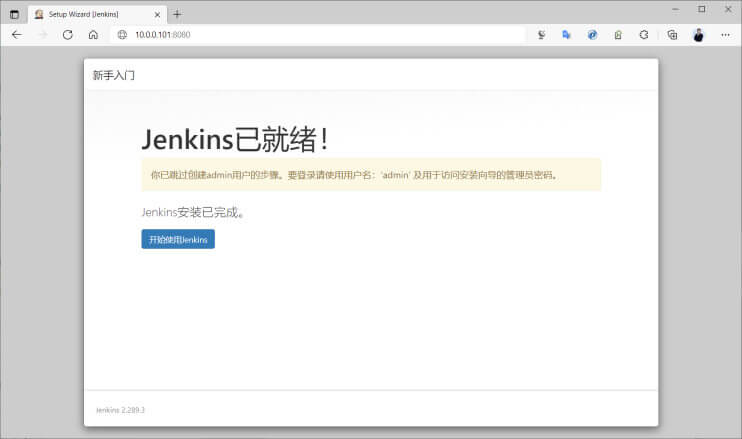Click the translate page icon in toolbar
This screenshot has height=439, width=742.
point(566,35)
